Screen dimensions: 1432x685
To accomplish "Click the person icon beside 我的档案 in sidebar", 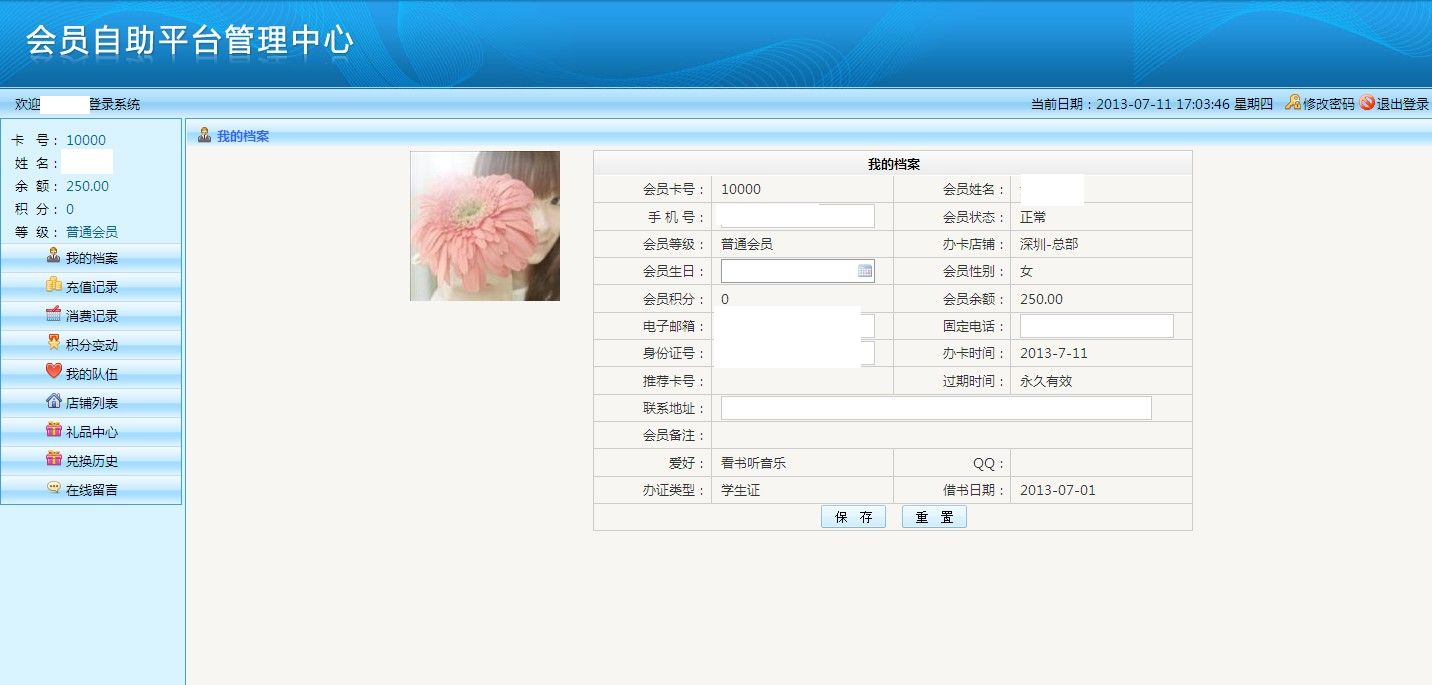I will (x=54, y=257).
